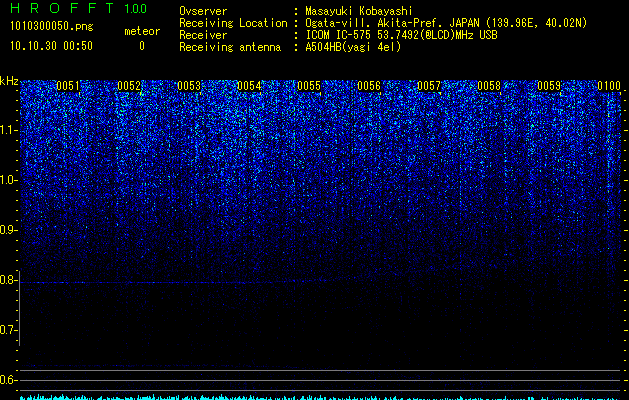Click the 0054 time marker
Screen dimensions: 629x400
click(249, 86)
